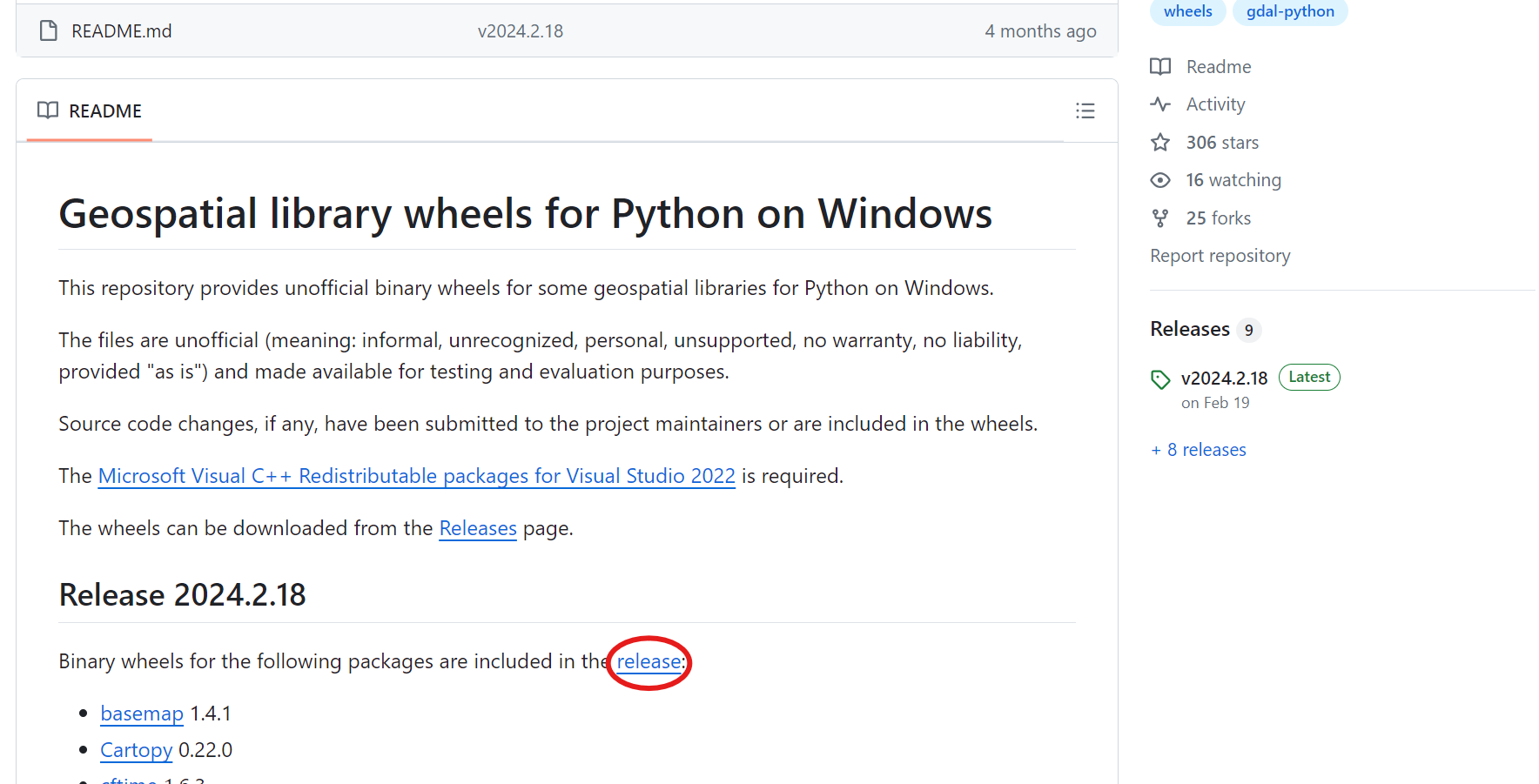
Task: Open the Cartopy package link
Action: click(x=136, y=749)
